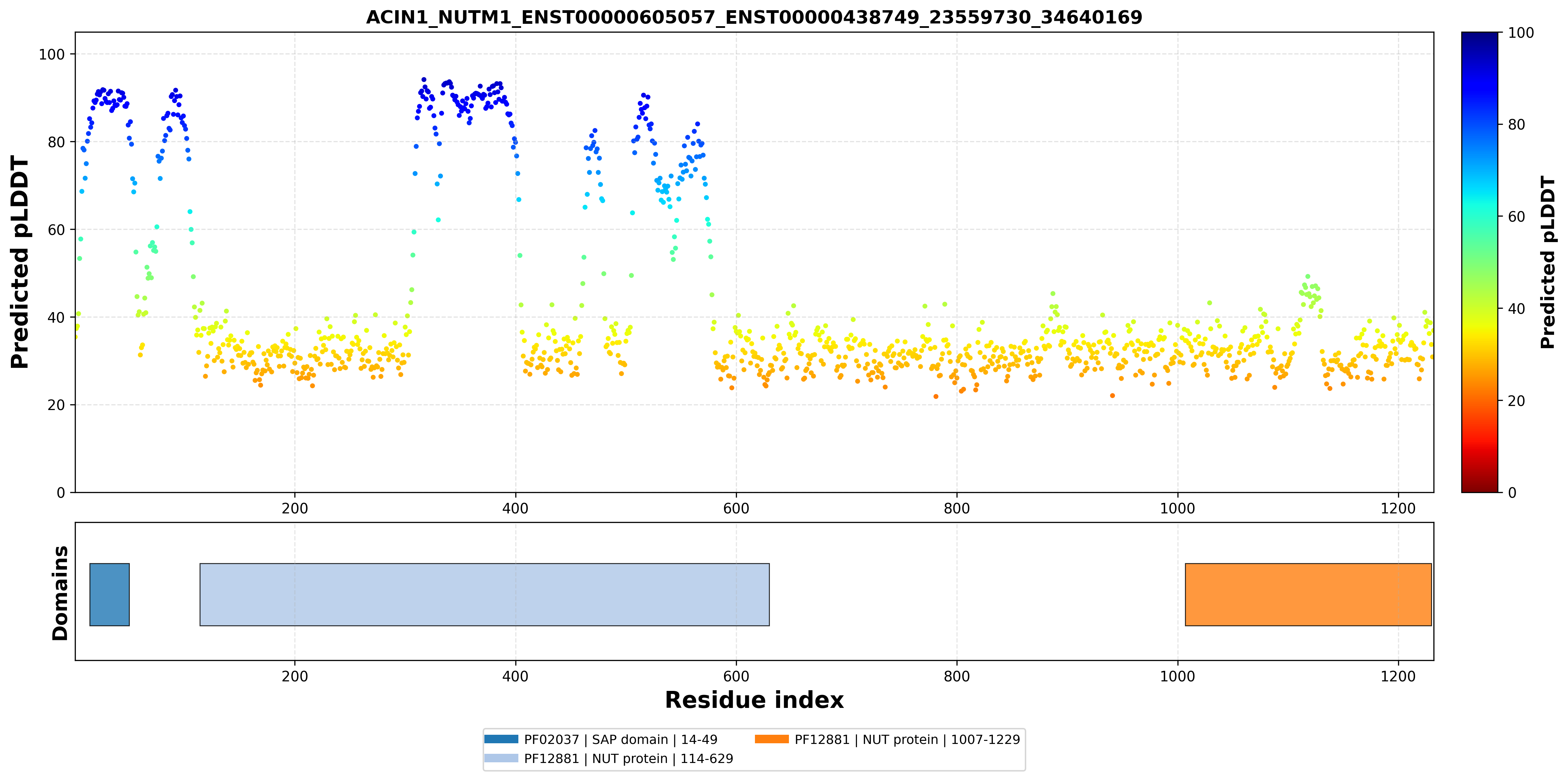1568x781 pixels.
Task: Click the y-axis tick label 80
Action: click(x=56, y=142)
